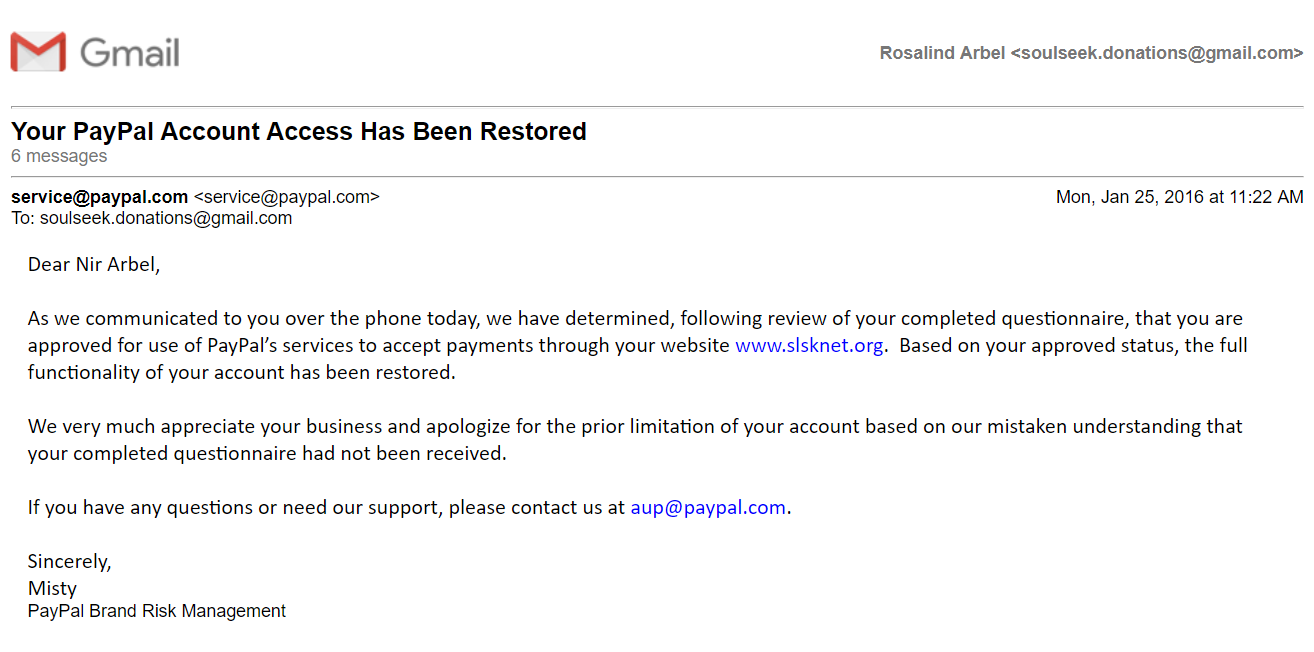Click the sender address in angle brackets
This screenshot has height=652, width=1314.
point(286,197)
